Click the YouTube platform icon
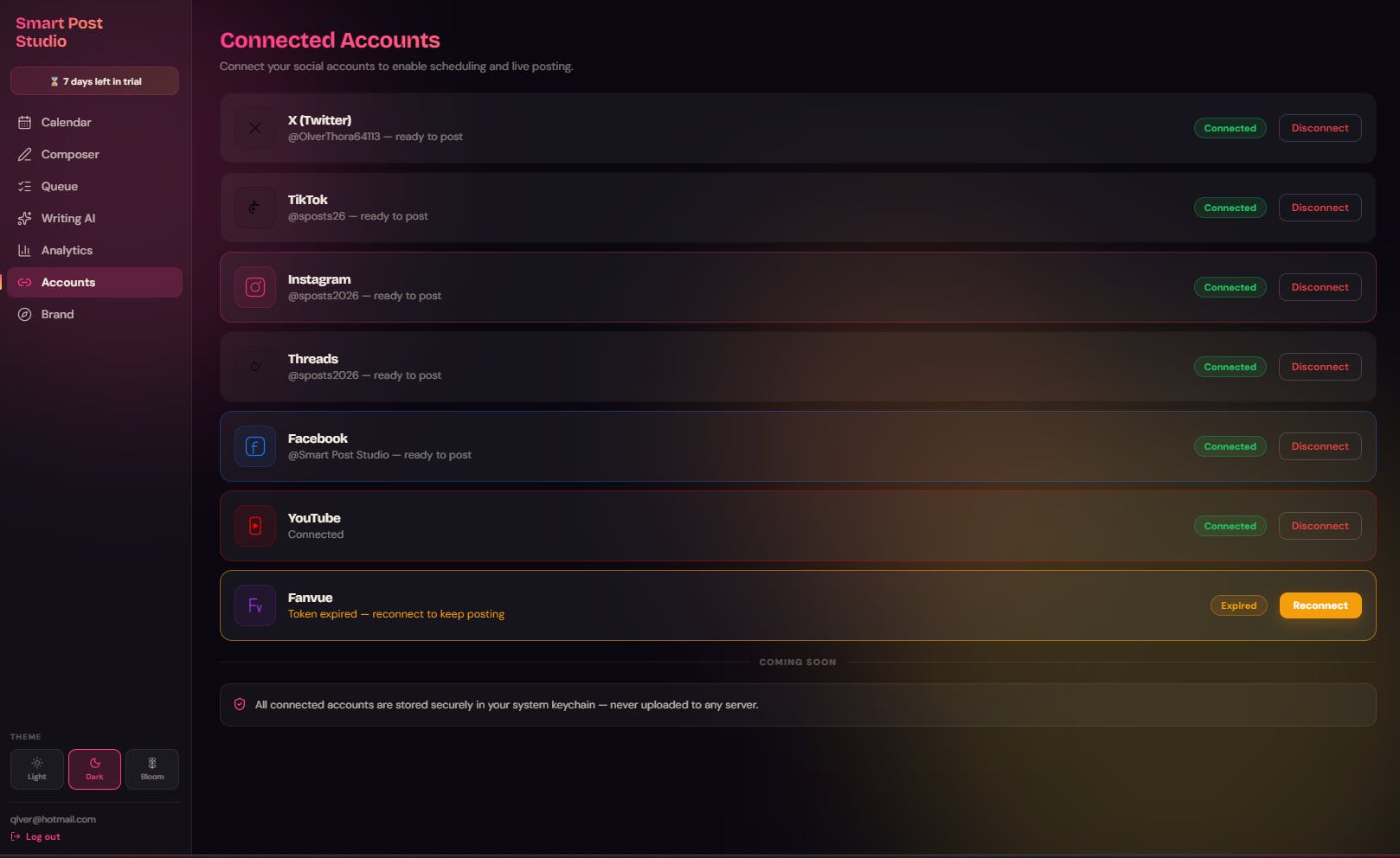This screenshot has width=1400, height=858. pos(255,526)
